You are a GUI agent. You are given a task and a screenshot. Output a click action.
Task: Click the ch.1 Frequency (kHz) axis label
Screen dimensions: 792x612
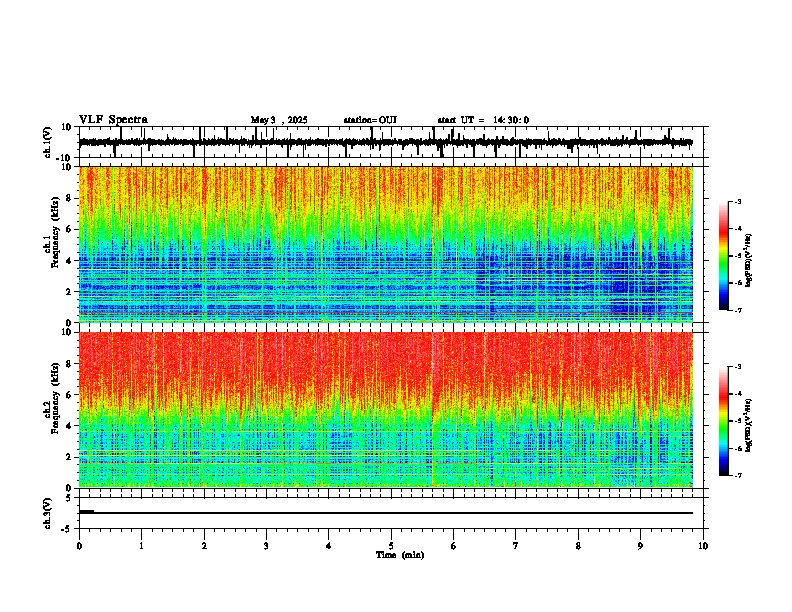52,232
